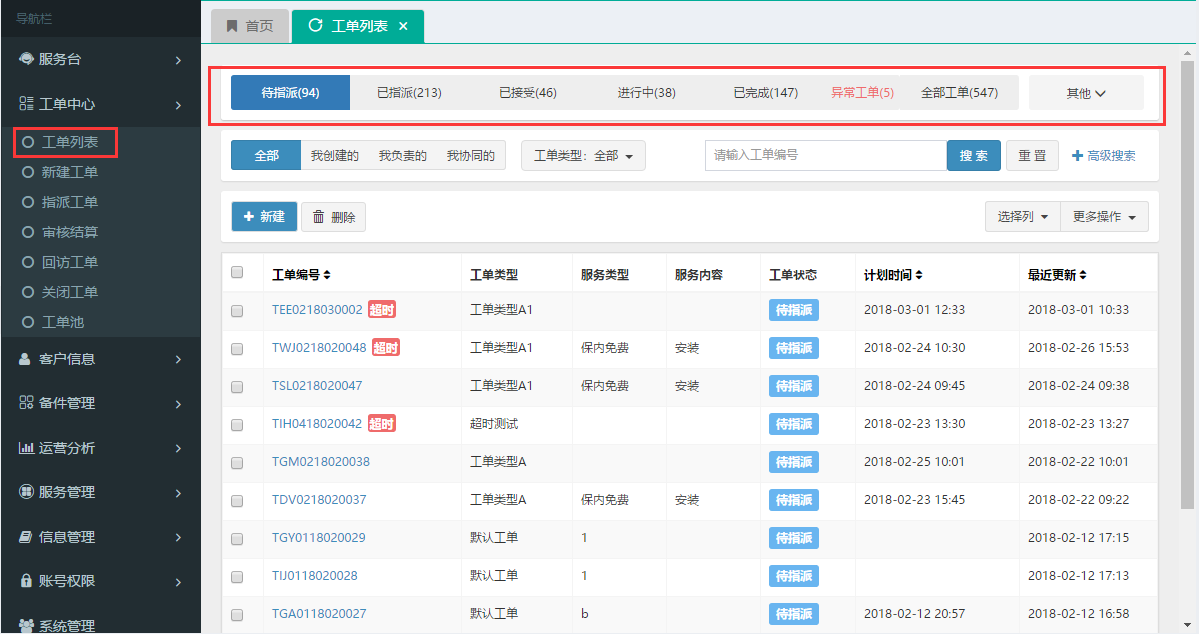Open work order TGA0118020027 link

point(319,613)
